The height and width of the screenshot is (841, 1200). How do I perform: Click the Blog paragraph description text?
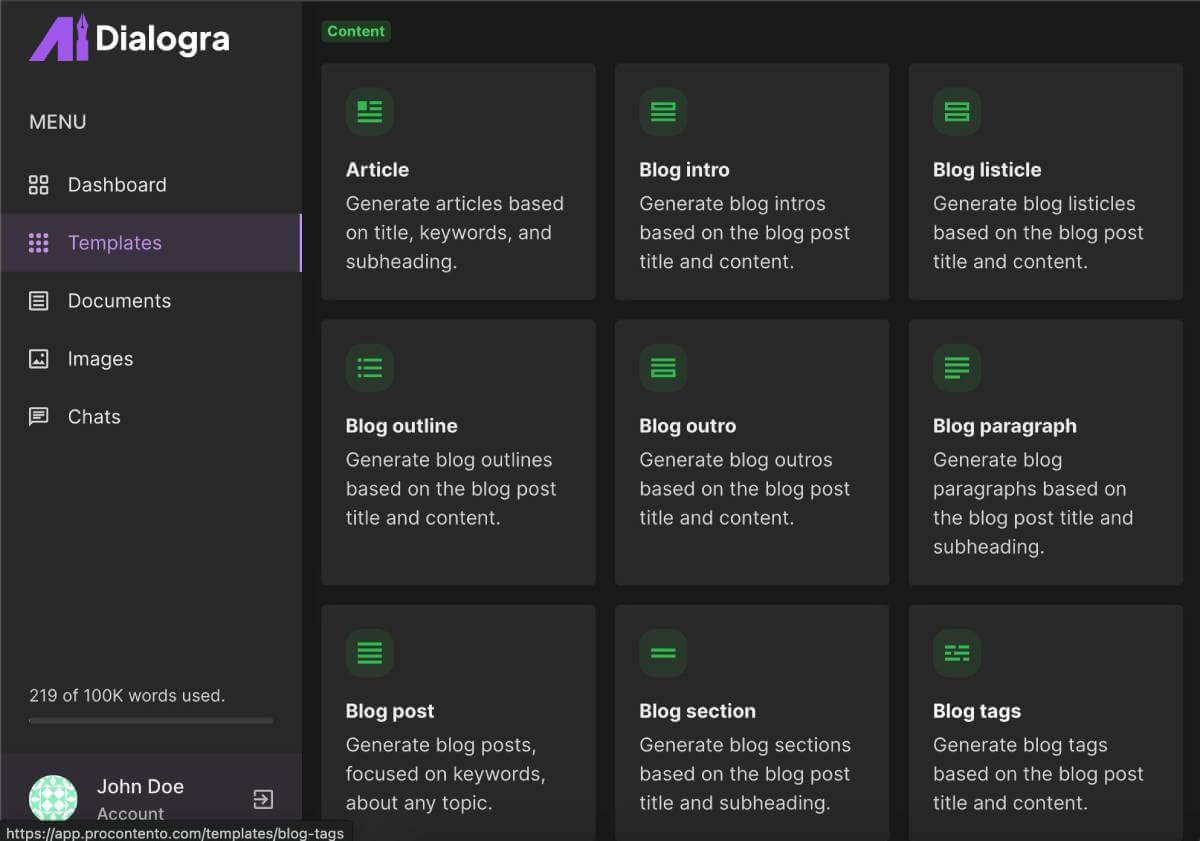pos(1033,503)
